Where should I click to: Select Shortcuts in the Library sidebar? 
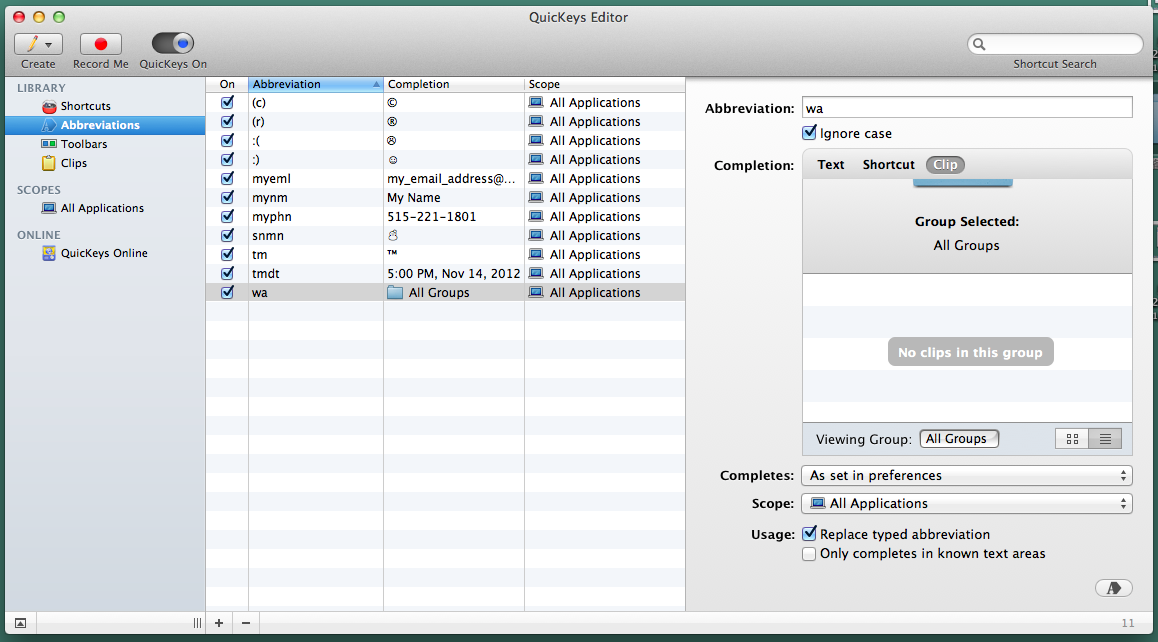tap(86, 106)
